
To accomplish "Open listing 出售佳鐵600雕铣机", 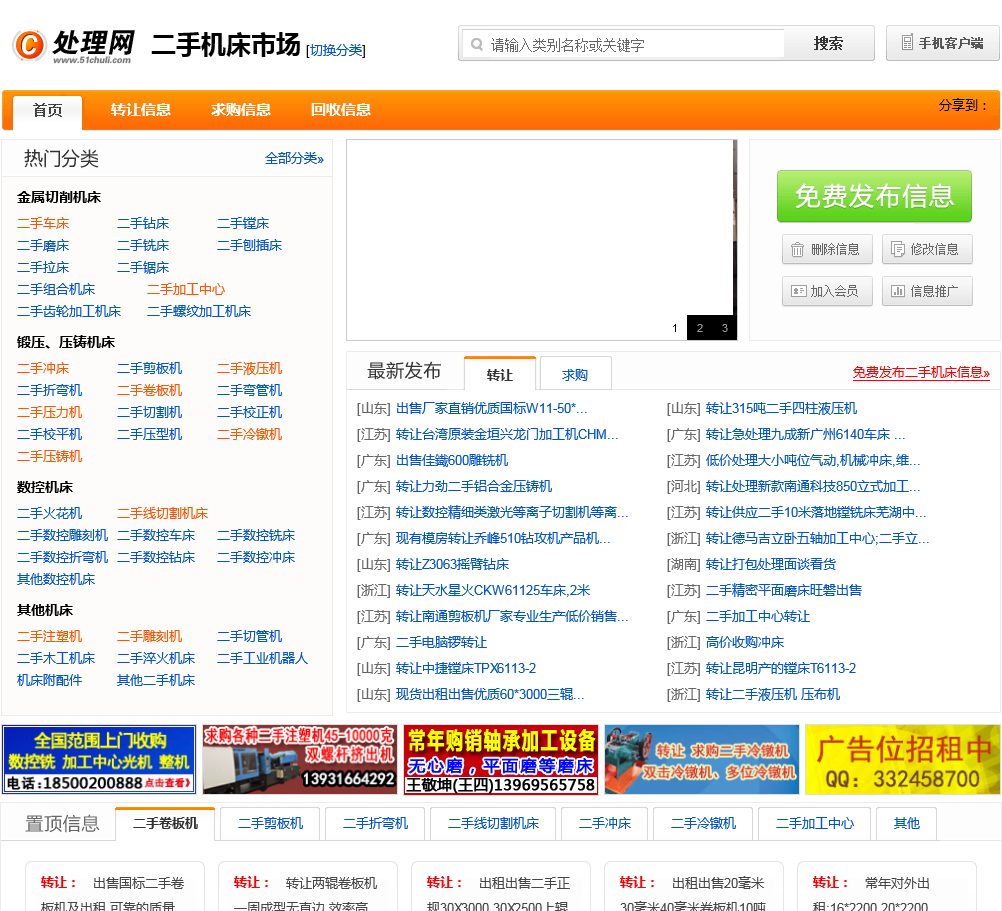I will 452,461.
